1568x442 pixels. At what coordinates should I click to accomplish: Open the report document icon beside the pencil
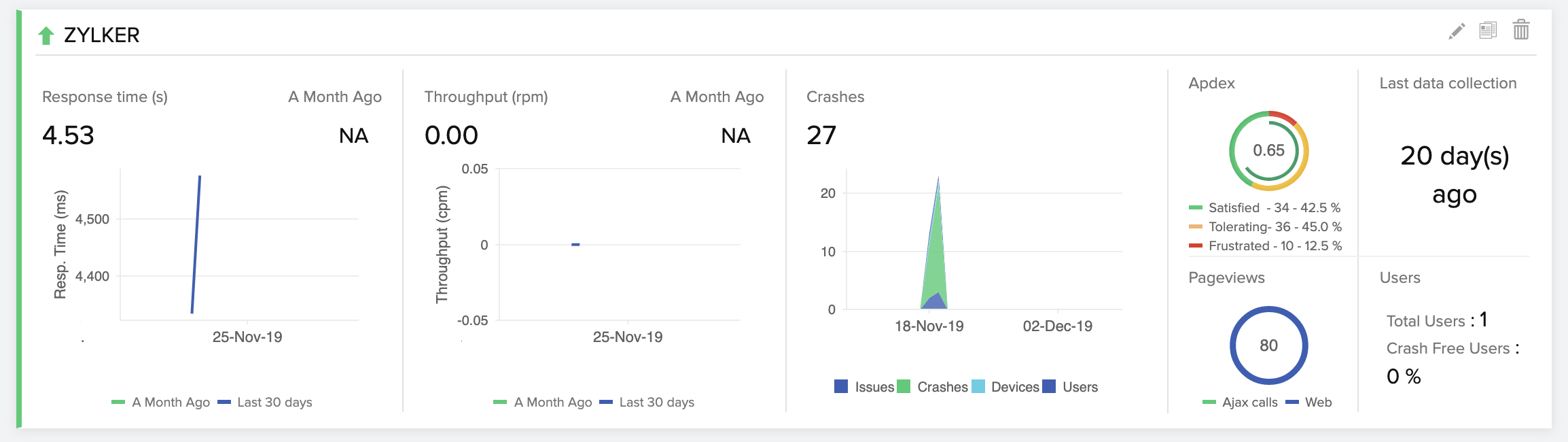pos(1488,31)
